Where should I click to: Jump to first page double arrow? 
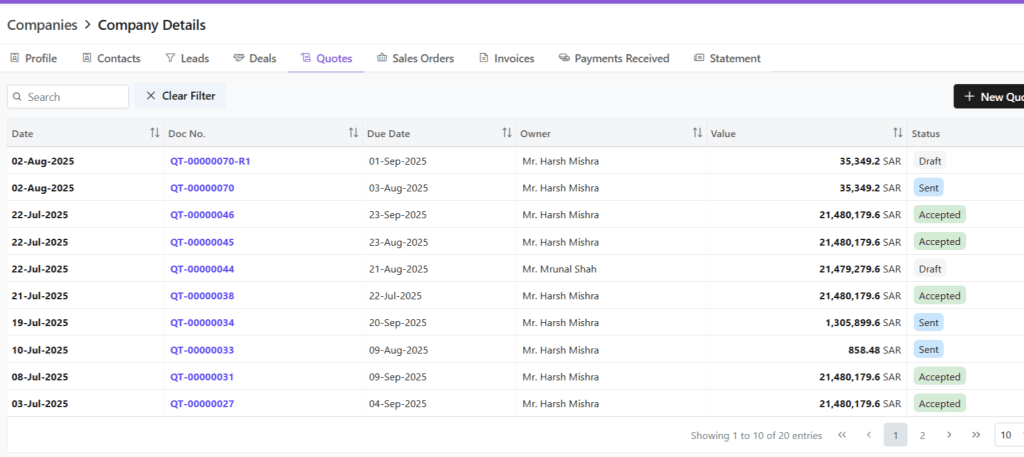(842, 435)
